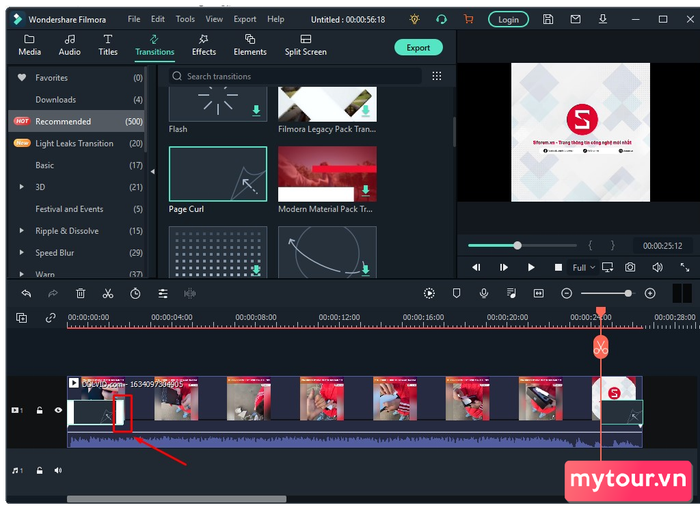Viewport: 700px width, 512px height.
Task: Stop the preview playback
Action: click(558, 267)
